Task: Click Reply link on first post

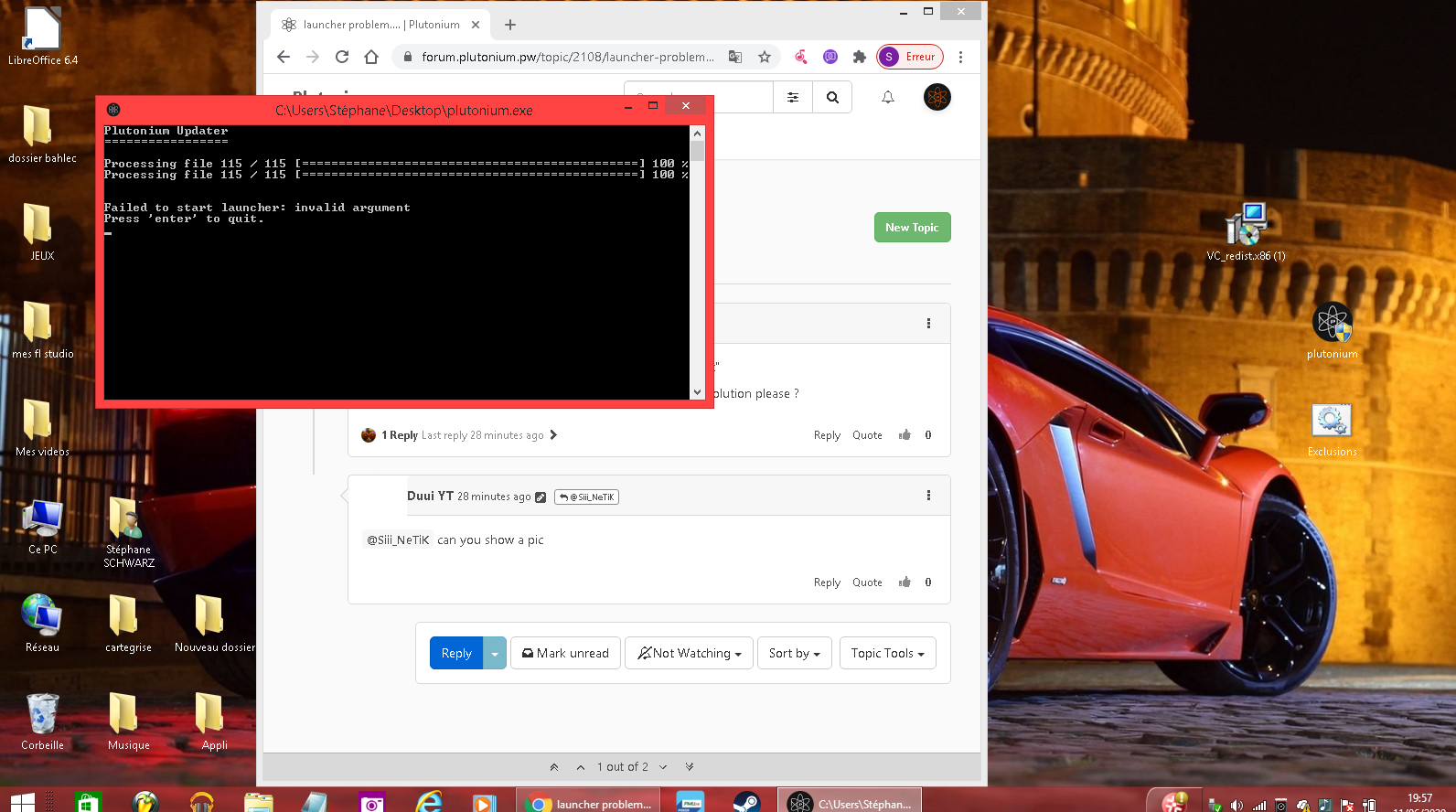Action: coord(827,435)
